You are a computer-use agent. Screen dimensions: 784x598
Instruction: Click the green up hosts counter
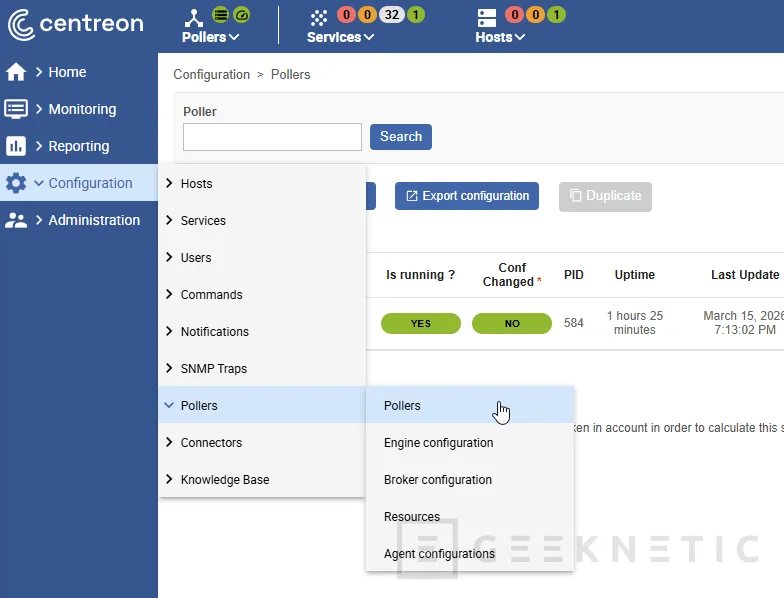point(556,15)
